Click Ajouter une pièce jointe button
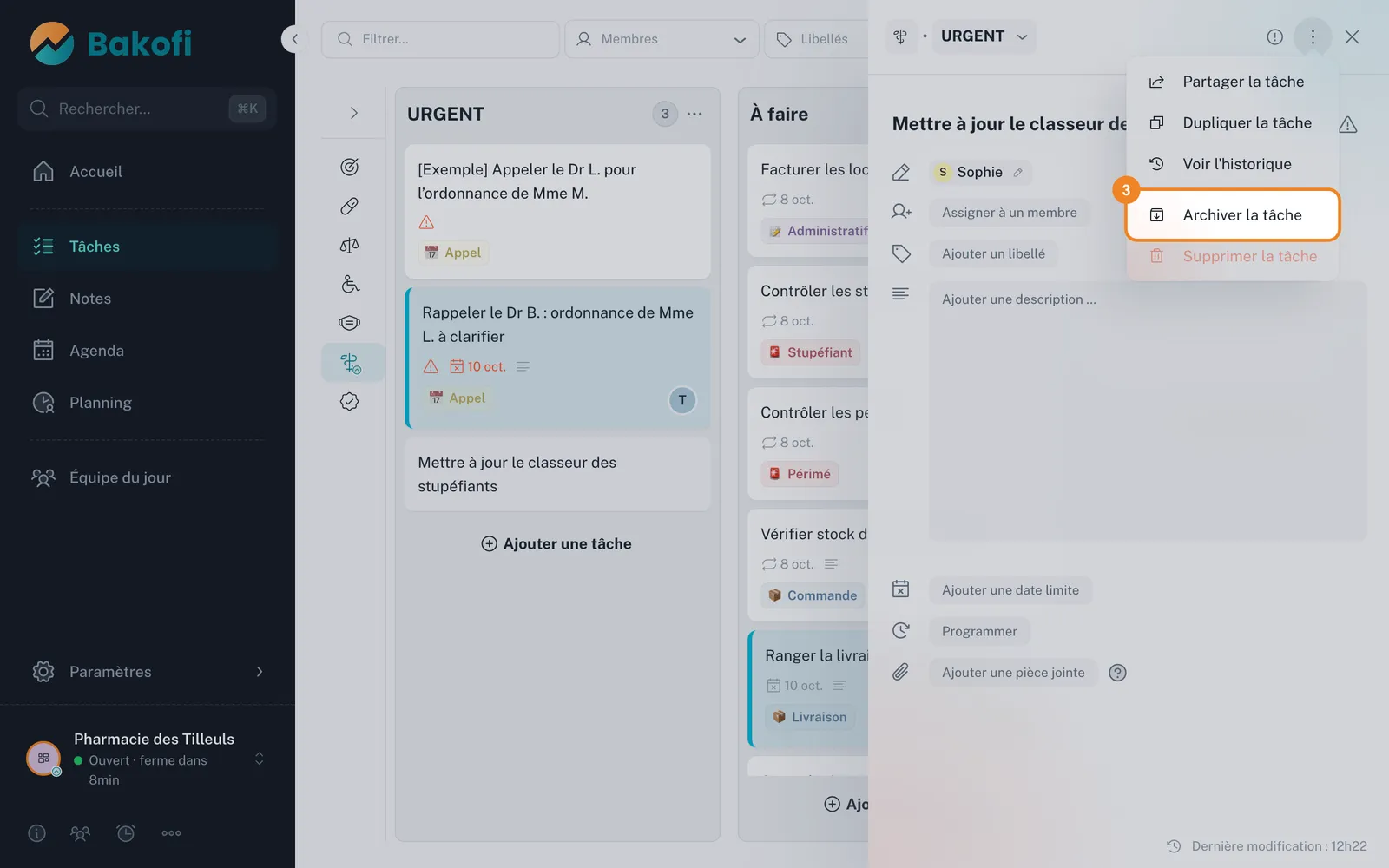Image resolution: width=1389 pixels, height=868 pixels. pyautogui.click(x=1013, y=673)
